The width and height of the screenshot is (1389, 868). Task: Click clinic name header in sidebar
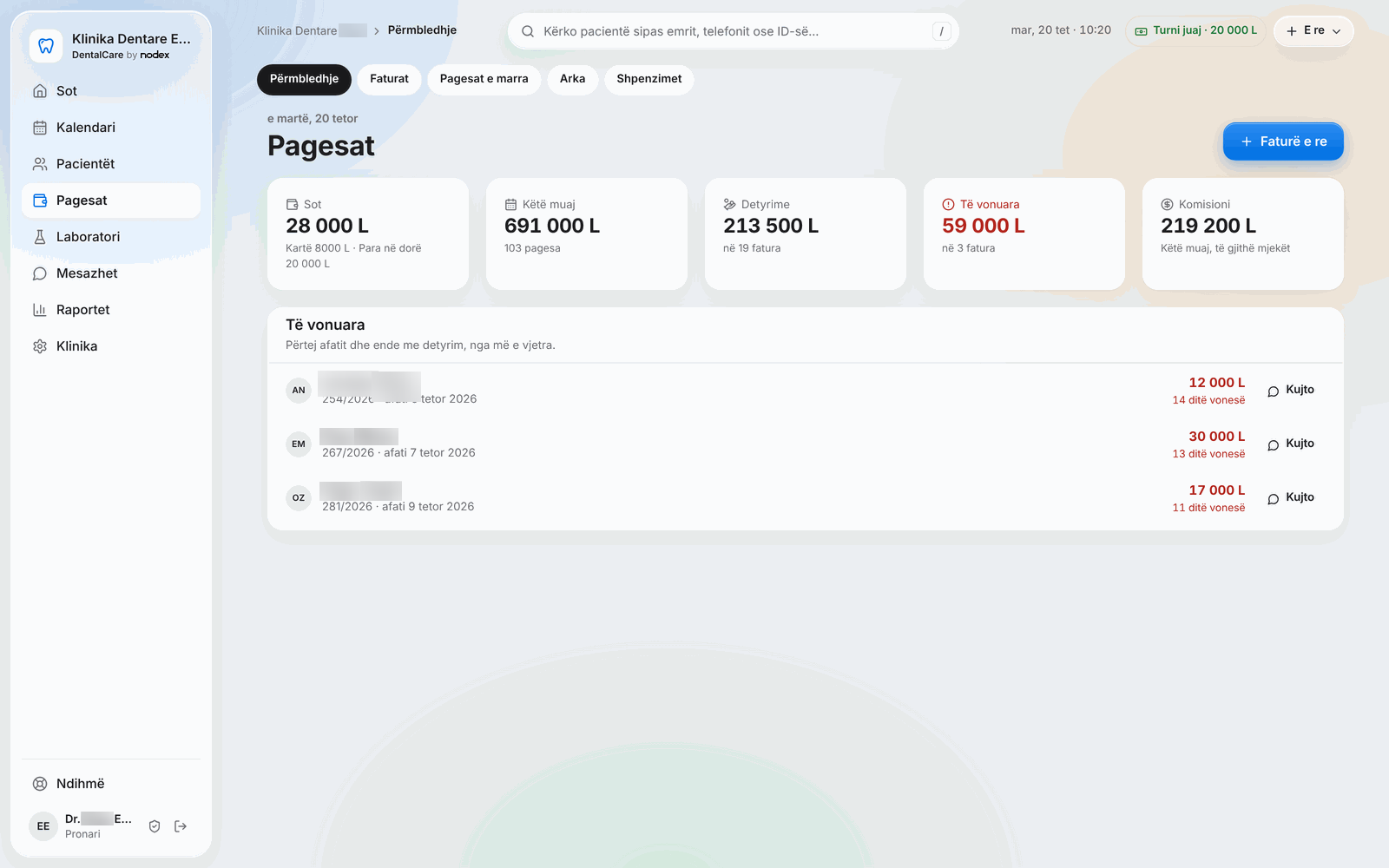click(131, 39)
